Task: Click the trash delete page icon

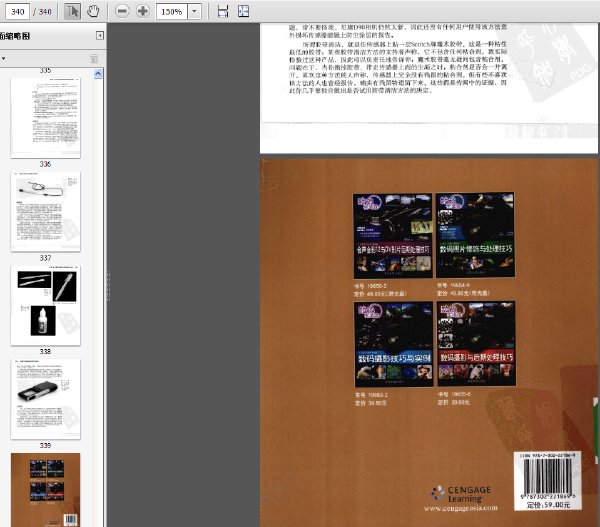Action: click(94, 58)
